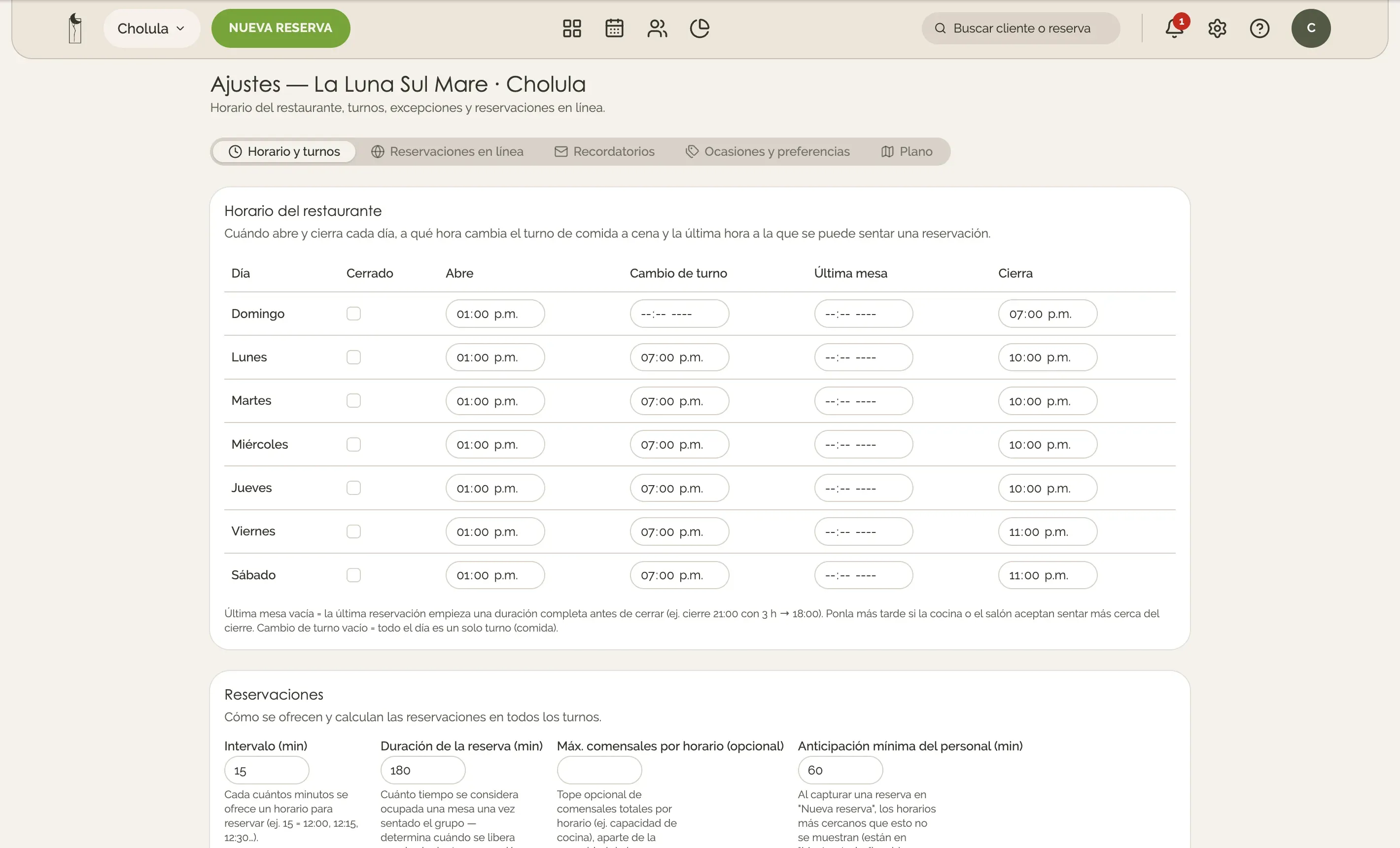
Task: Open the calendar icon in the top bar
Action: (x=614, y=28)
